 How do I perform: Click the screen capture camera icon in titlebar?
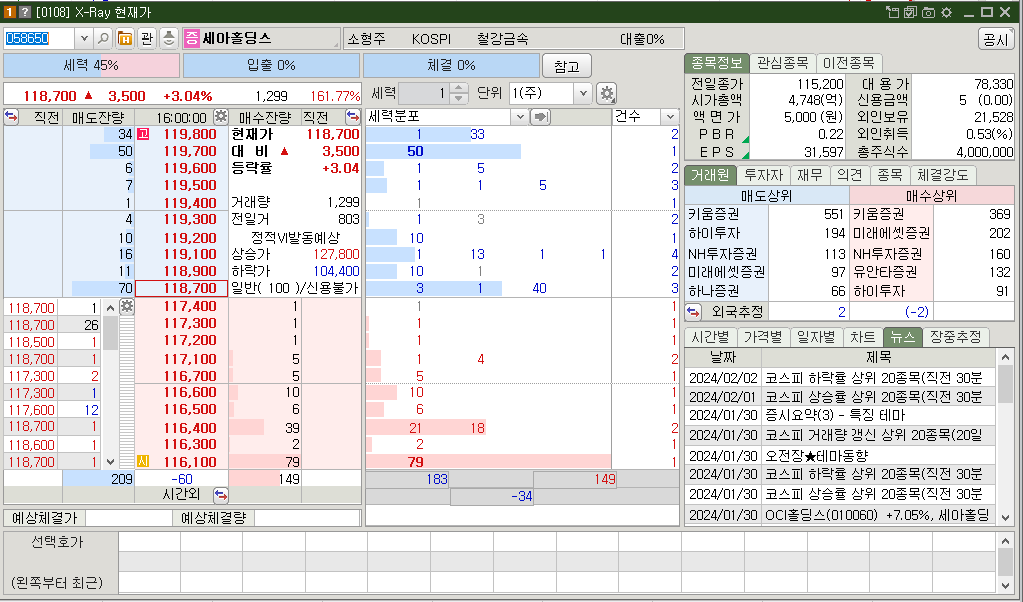(928, 11)
